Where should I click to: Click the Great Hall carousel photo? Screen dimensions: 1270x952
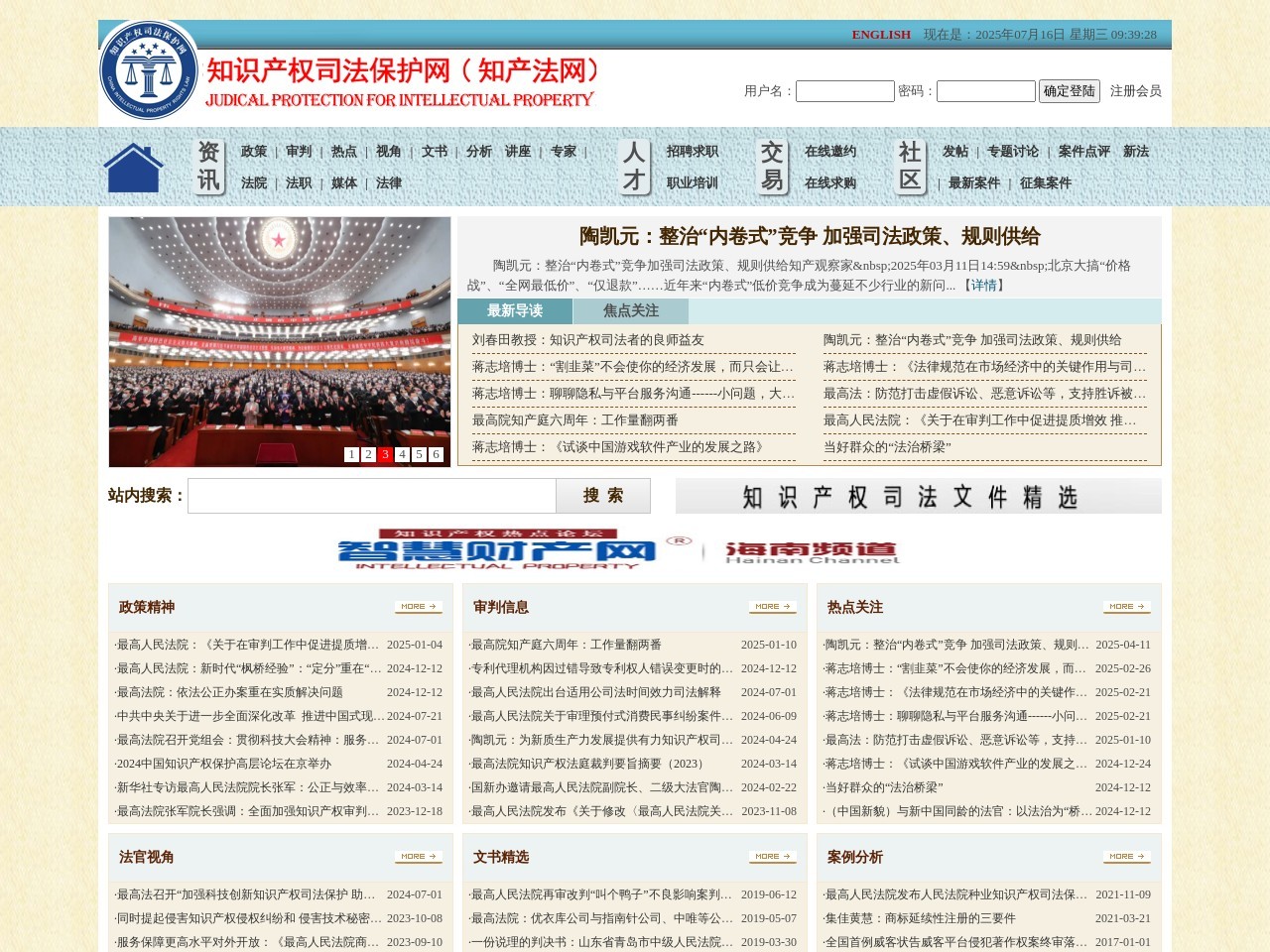tap(280, 342)
